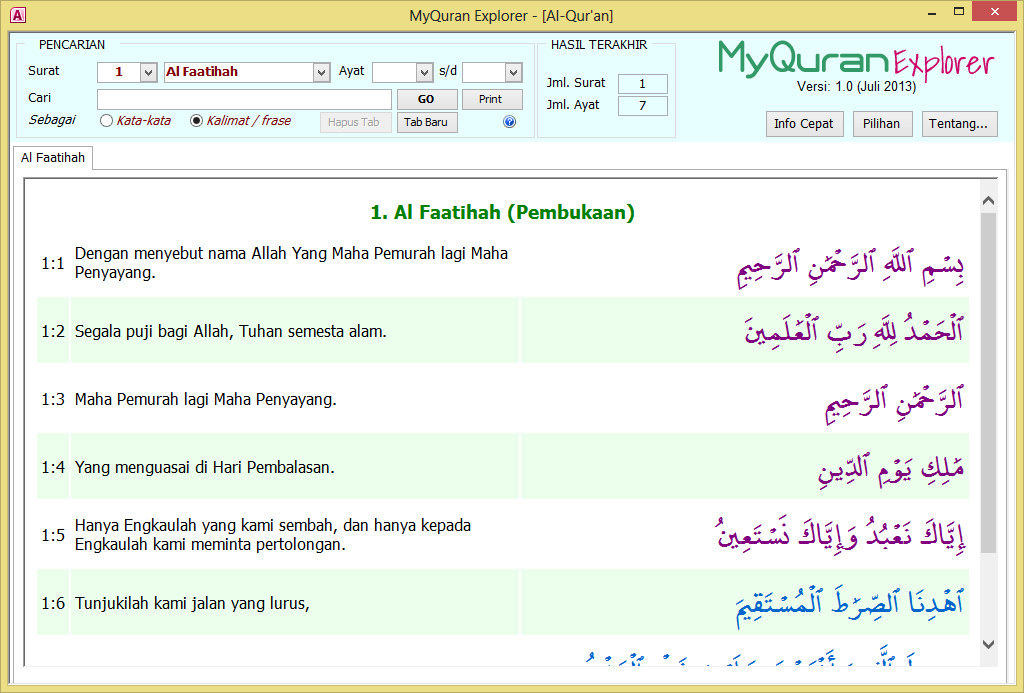The image size is (1024, 693).
Task: Select the Kalimat / frase search mode
Action: click(196, 121)
